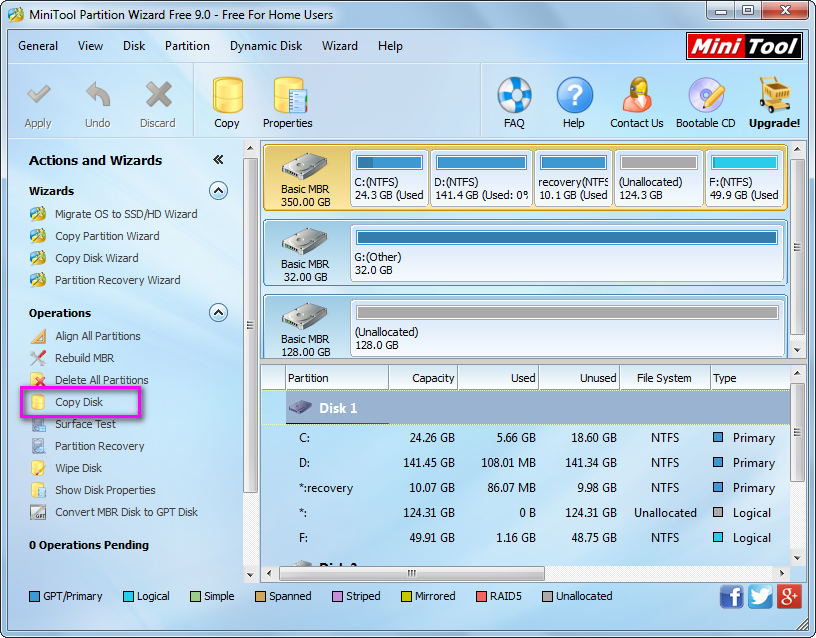This screenshot has width=816, height=638.
Task: Select C: partition row in list
Action: tap(526, 438)
